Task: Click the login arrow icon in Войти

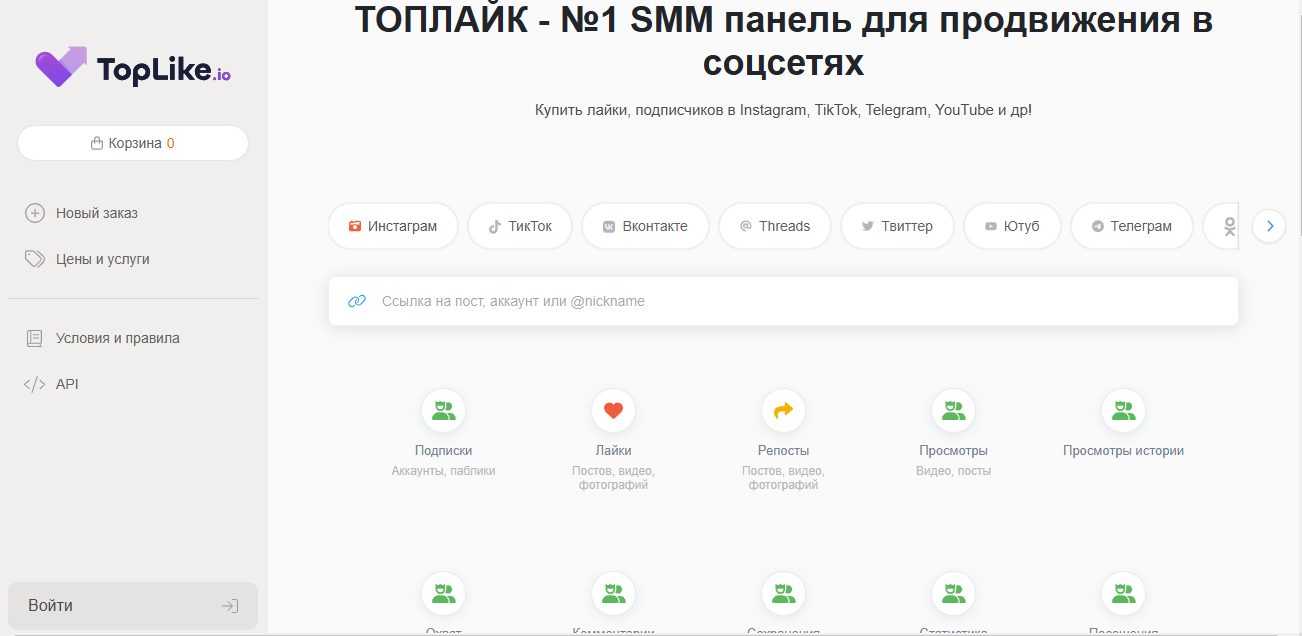Action: point(229,606)
